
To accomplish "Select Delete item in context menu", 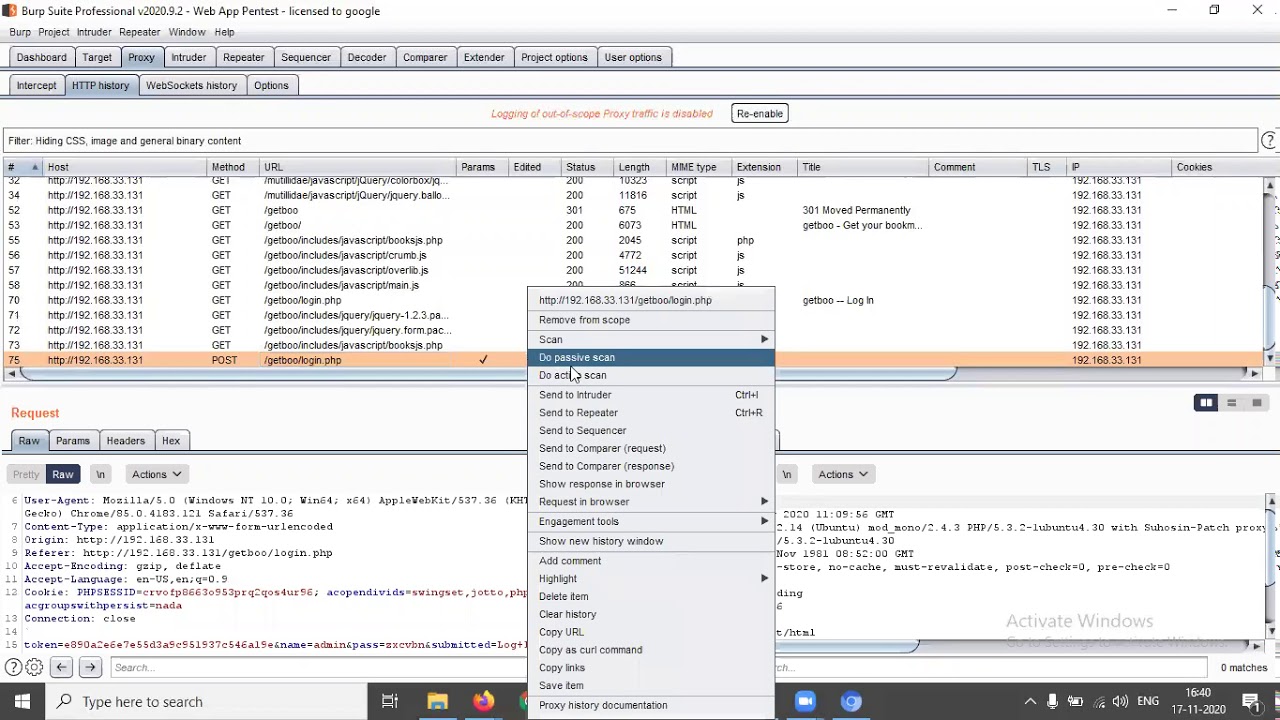I will click(651, 596).
